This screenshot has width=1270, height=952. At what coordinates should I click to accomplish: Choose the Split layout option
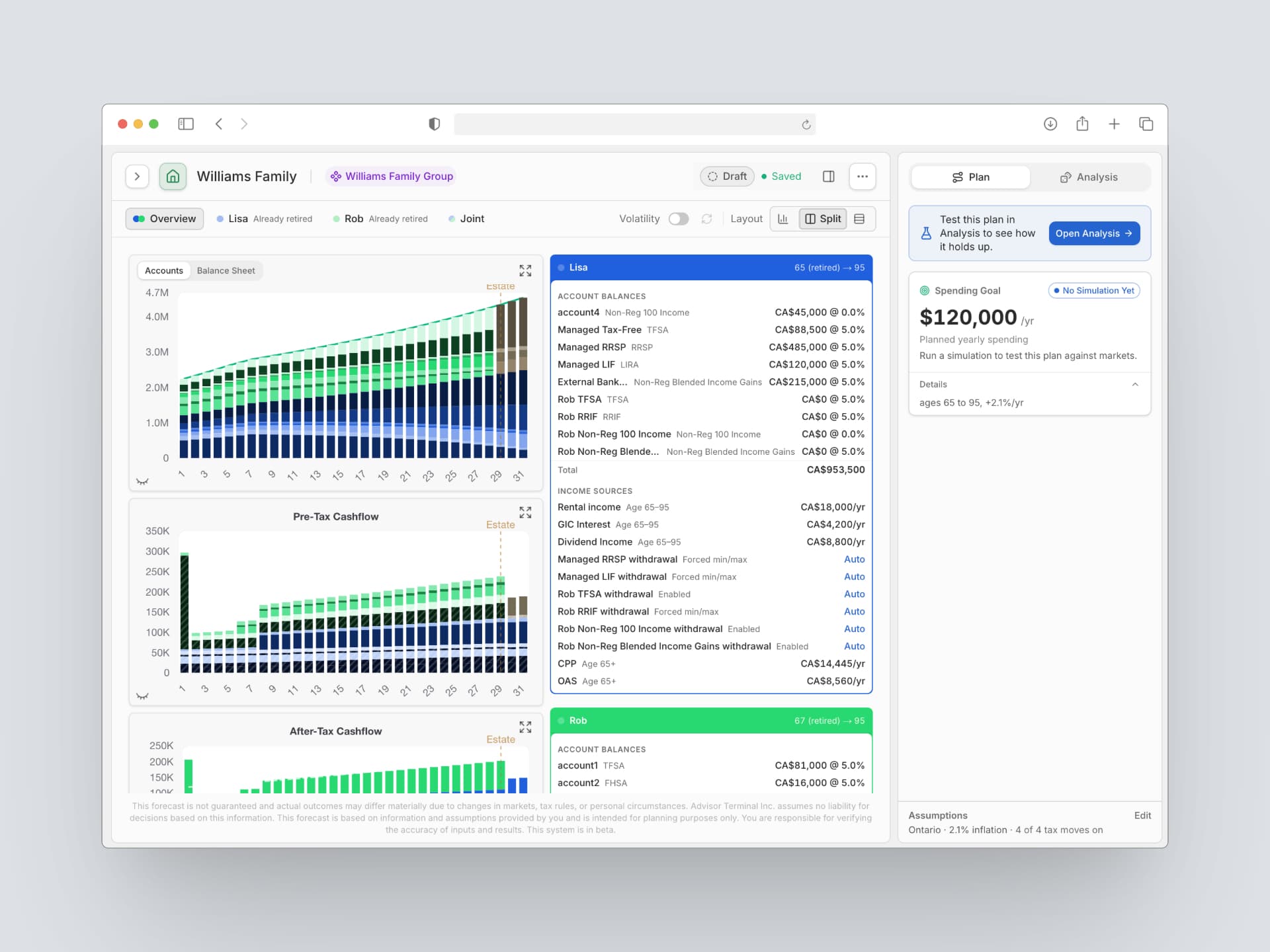(823, 219)
